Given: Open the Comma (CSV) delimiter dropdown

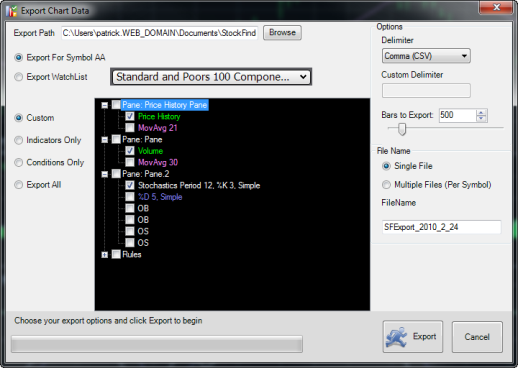Looking at the screenshot, I should click(x=426, y=56).
